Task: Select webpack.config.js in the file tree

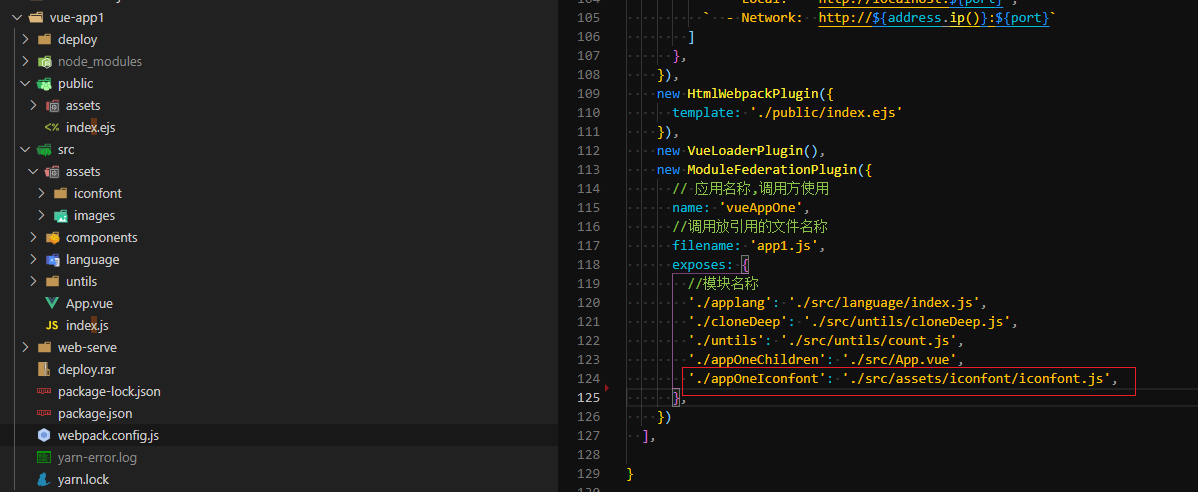Action: click(x=108, y=436)
